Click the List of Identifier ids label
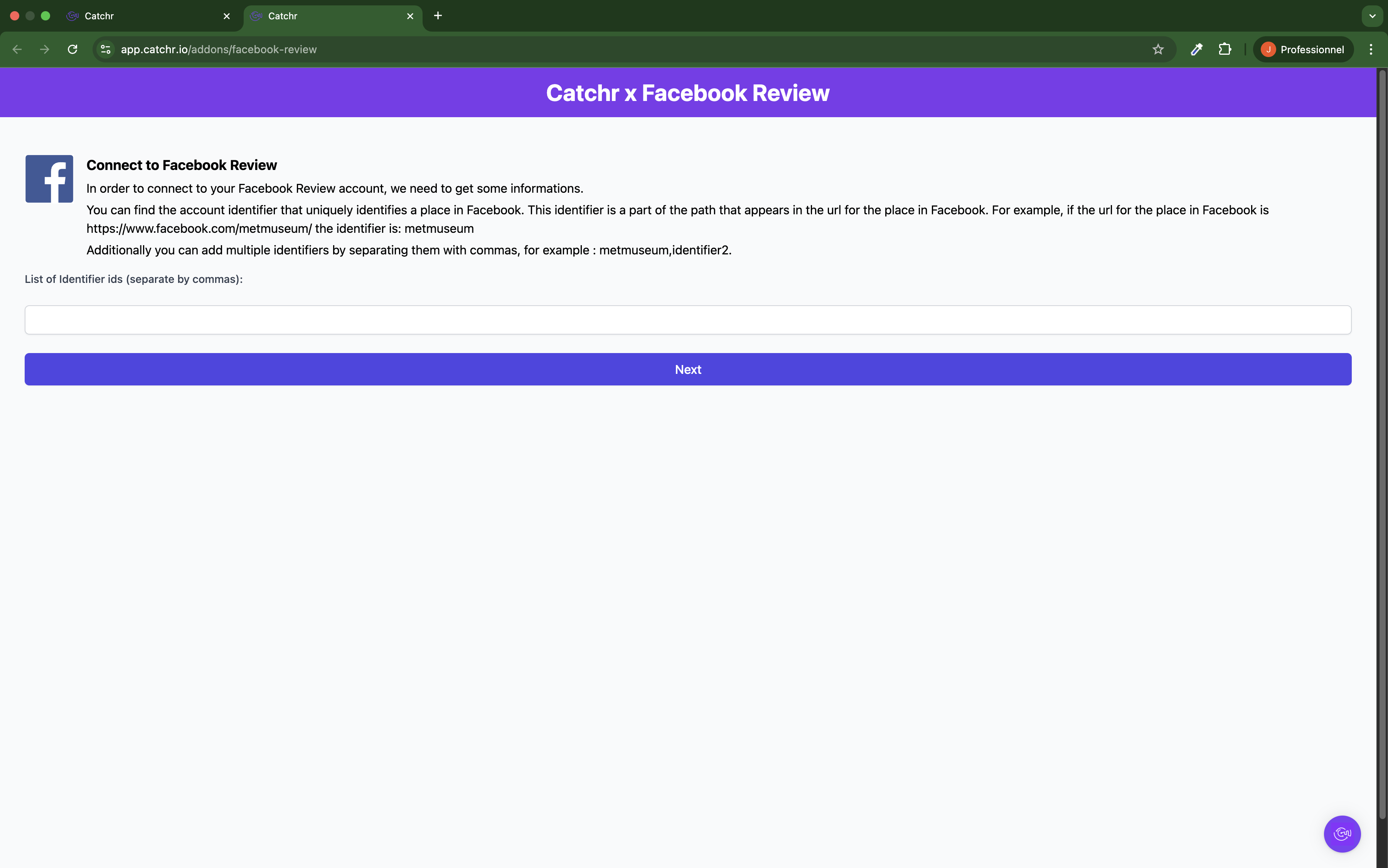Screen dimensions: 1388x868 (x=134, y=279)
